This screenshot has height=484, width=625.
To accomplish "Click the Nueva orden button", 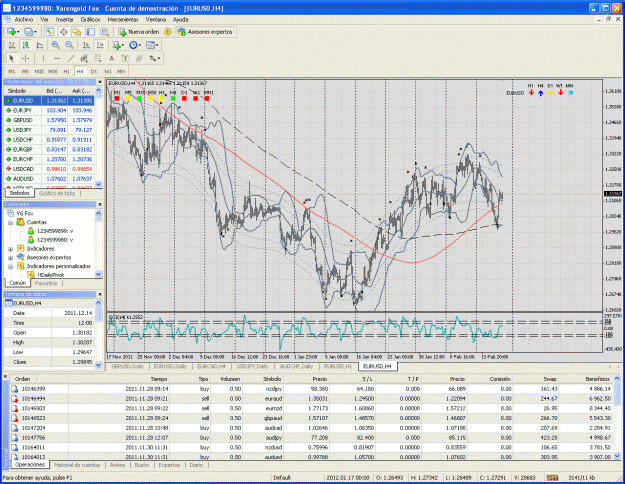I will tap(139, 32).
